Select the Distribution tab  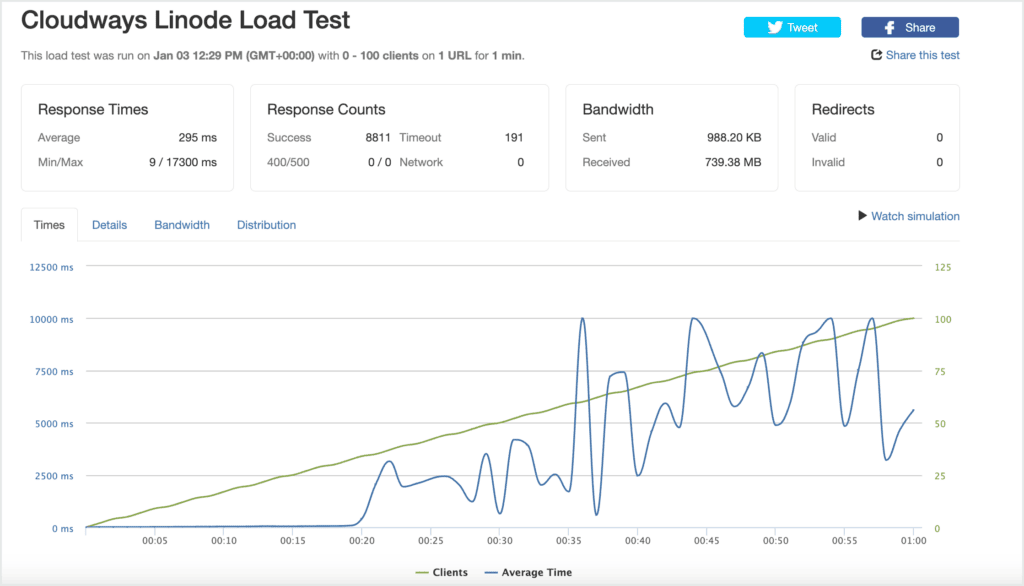tap(266, 225)
